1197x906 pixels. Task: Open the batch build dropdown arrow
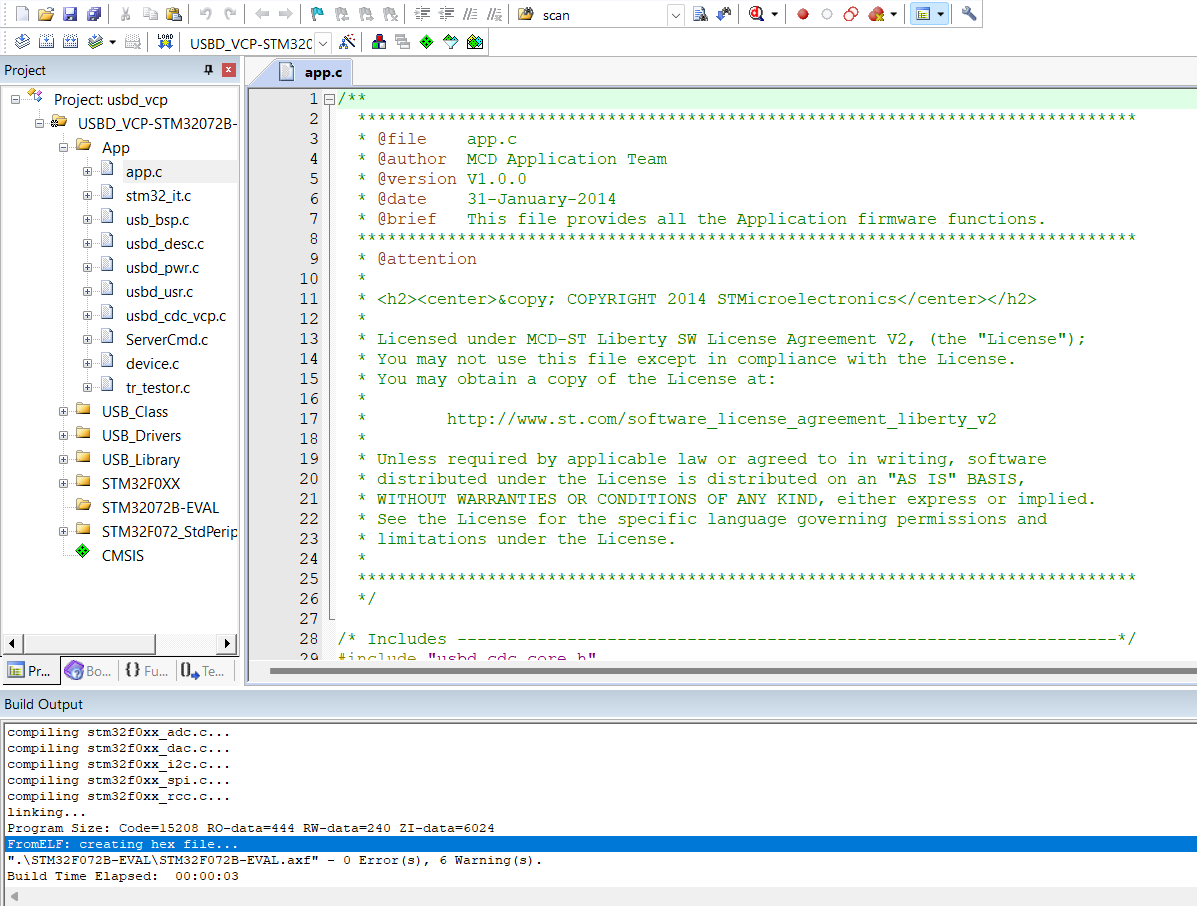coord(113,42)
